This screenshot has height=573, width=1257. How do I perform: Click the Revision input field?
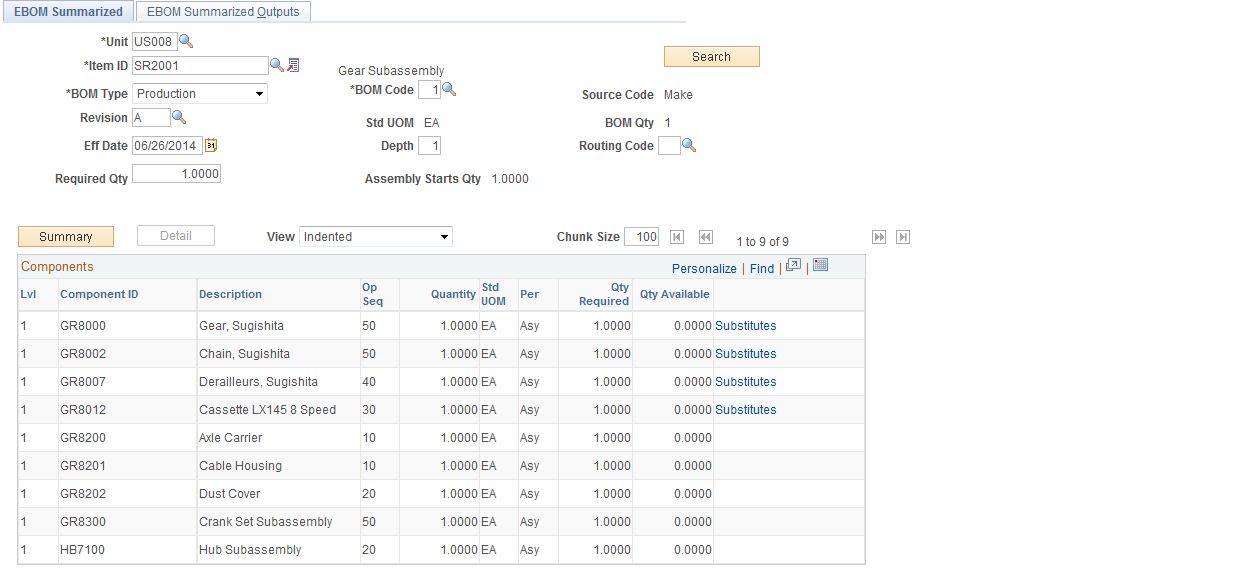(x=151, y=118)
